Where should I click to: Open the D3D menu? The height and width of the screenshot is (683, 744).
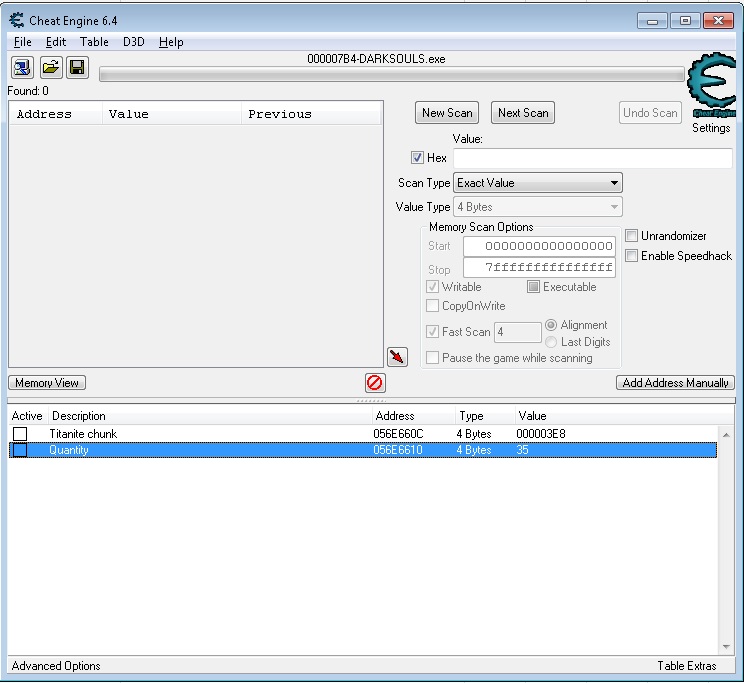coord(134,42)
